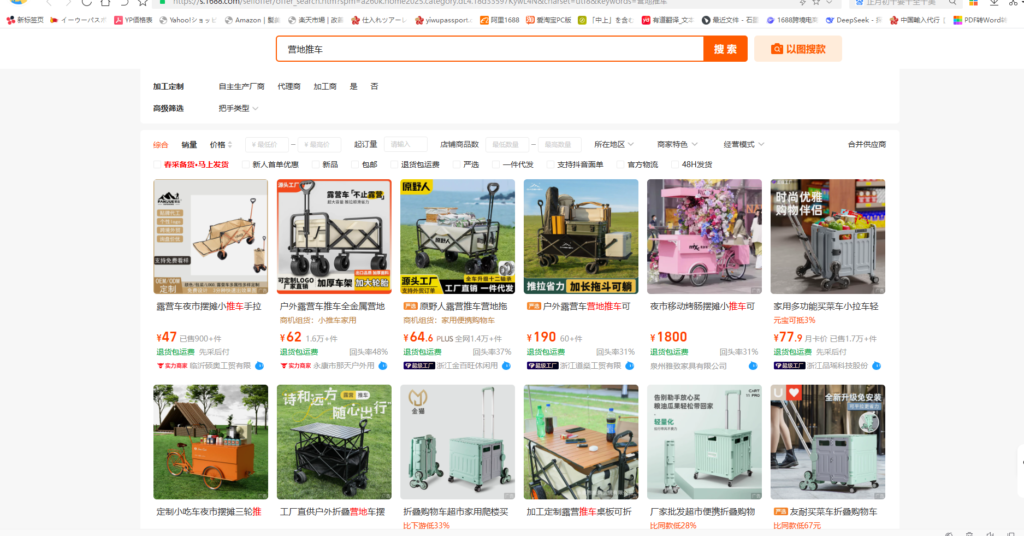Expand the 所在地区 dropdown
The width and height of the screenshot is (1024, 536).
click(615, 145)
